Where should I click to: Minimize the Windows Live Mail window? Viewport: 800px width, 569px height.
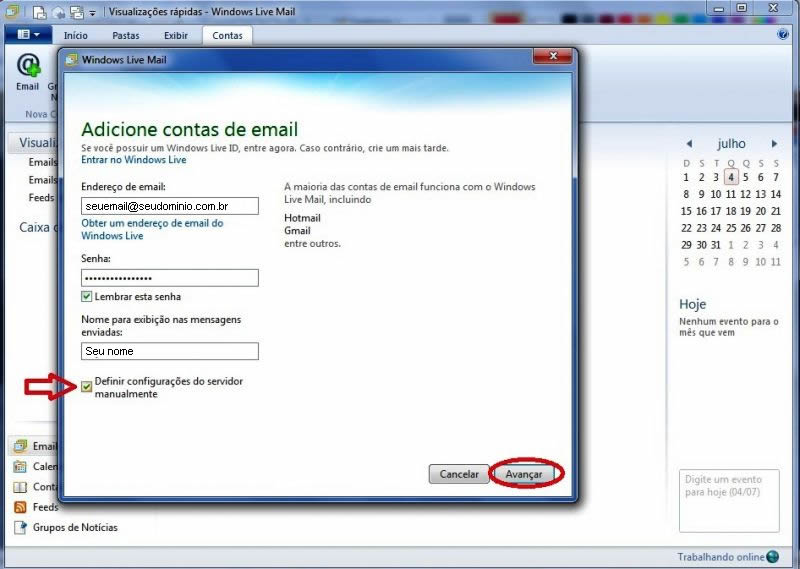coord(718,9)
